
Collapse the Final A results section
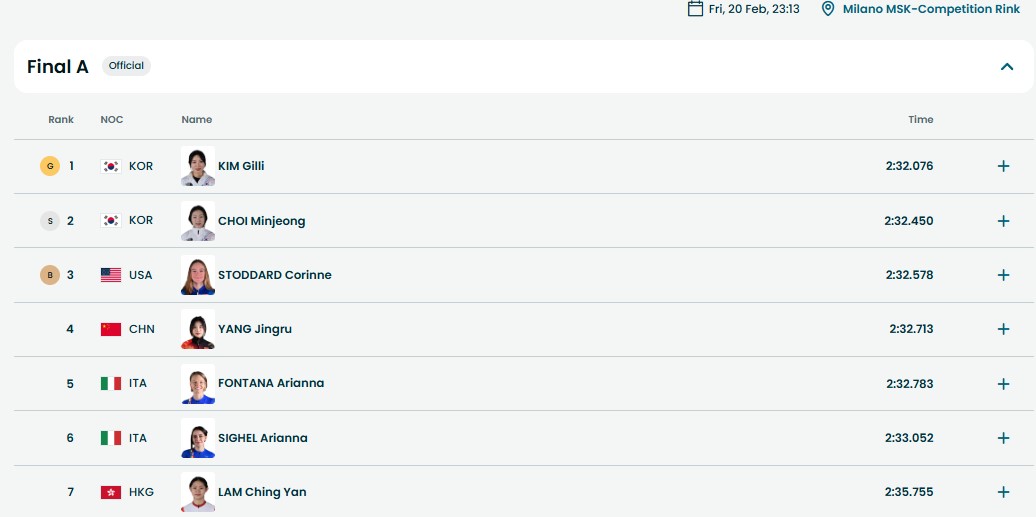1006,67
